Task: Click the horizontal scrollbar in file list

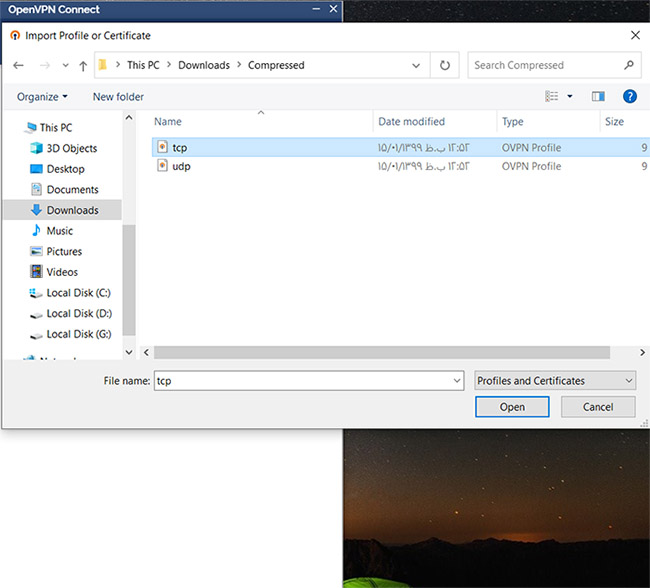Action: 380,352
